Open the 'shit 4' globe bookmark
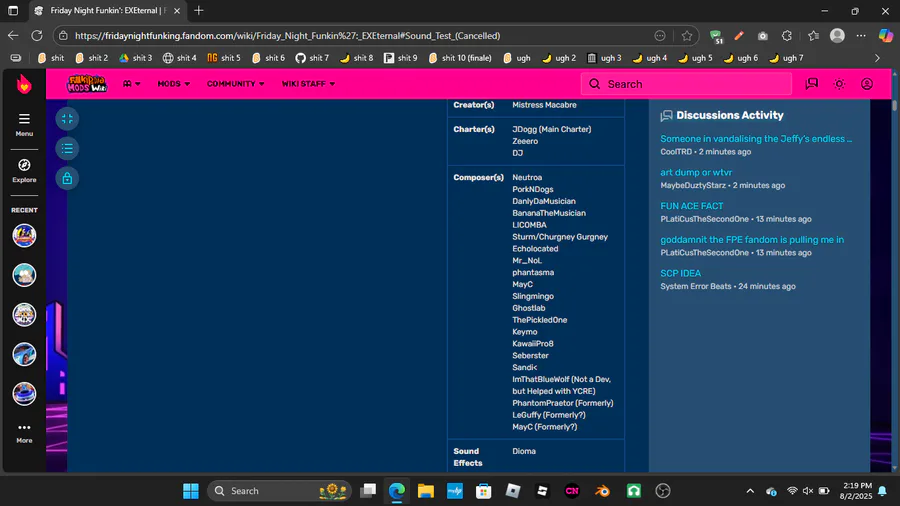Screen dimensions: 900x506 (179, 58)
